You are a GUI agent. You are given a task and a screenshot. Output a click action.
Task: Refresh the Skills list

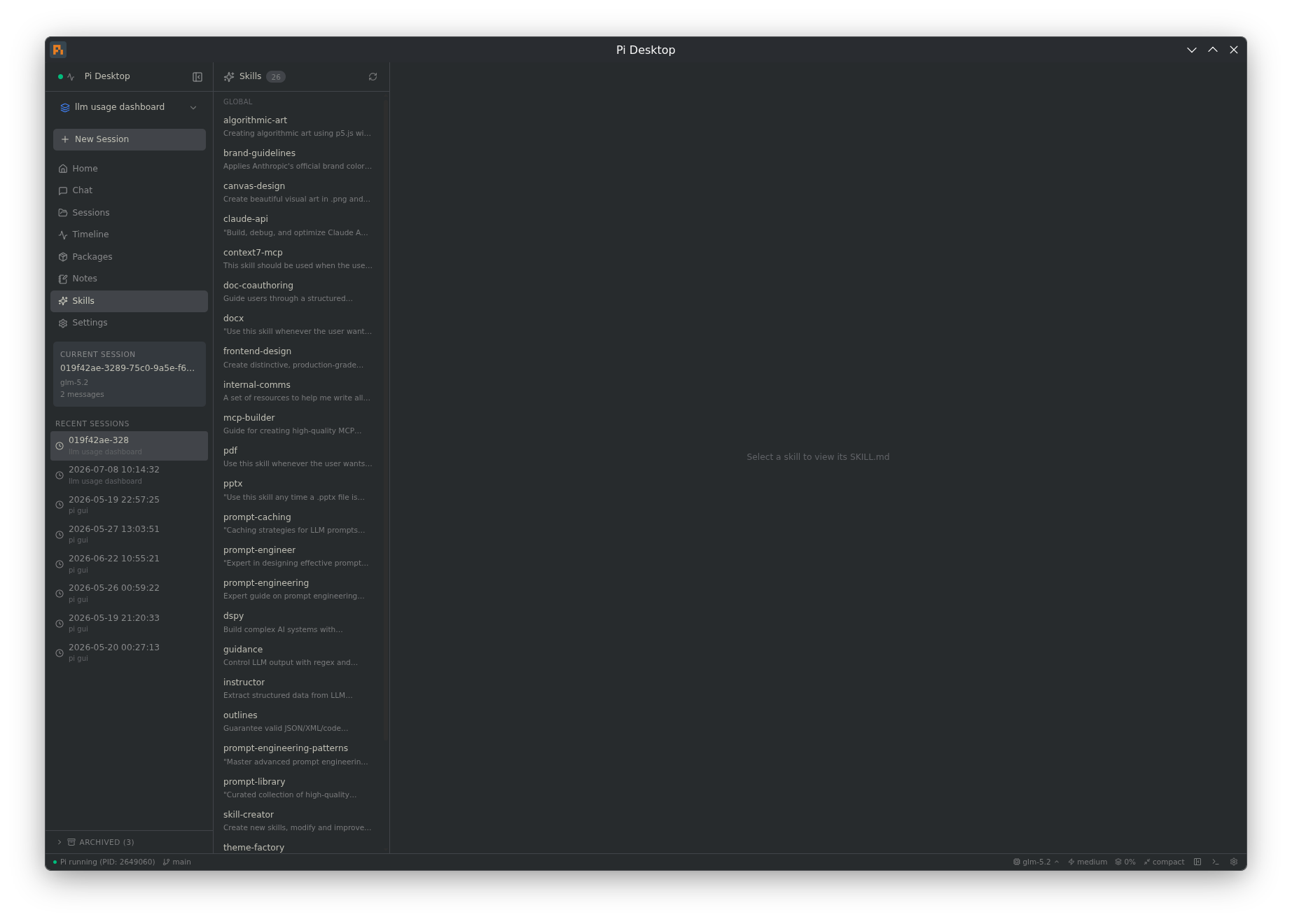(373, 77)
